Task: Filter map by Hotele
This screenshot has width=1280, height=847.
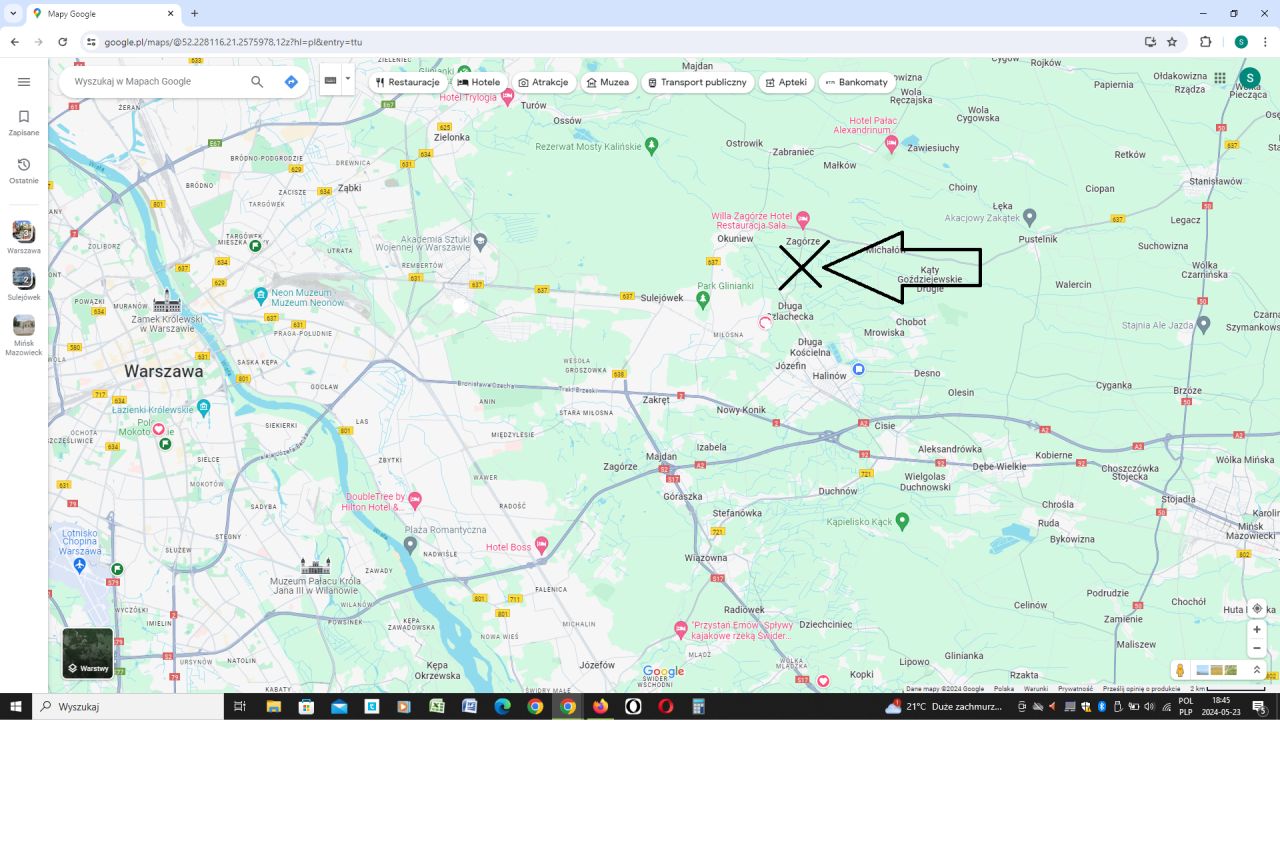Action: (479, 82)
